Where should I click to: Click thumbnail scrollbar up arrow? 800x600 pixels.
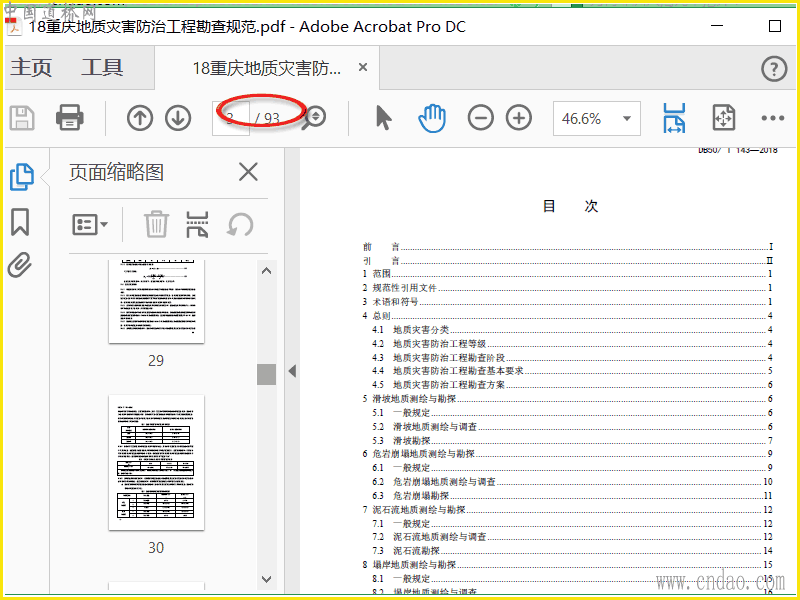click(x=266, y=271)
